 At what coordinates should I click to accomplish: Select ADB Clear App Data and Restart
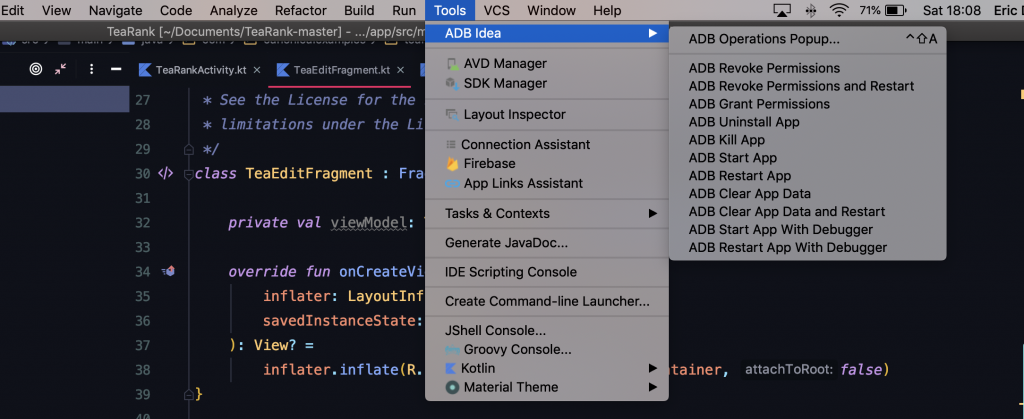[x=786, y=212]
